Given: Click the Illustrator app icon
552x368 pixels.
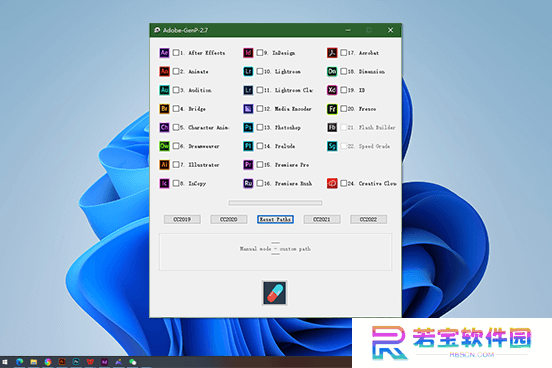Looking at the screenshot, I should 164,165.
